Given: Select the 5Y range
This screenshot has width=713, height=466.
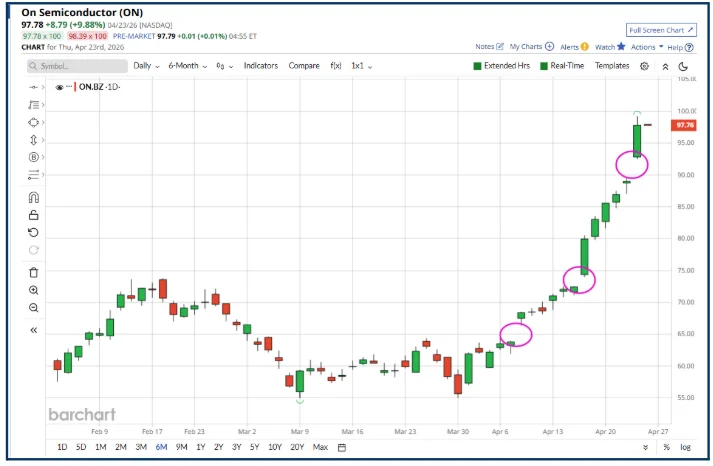Looking at the screenshot, I should pyautogui.click(x=254, y=447).
